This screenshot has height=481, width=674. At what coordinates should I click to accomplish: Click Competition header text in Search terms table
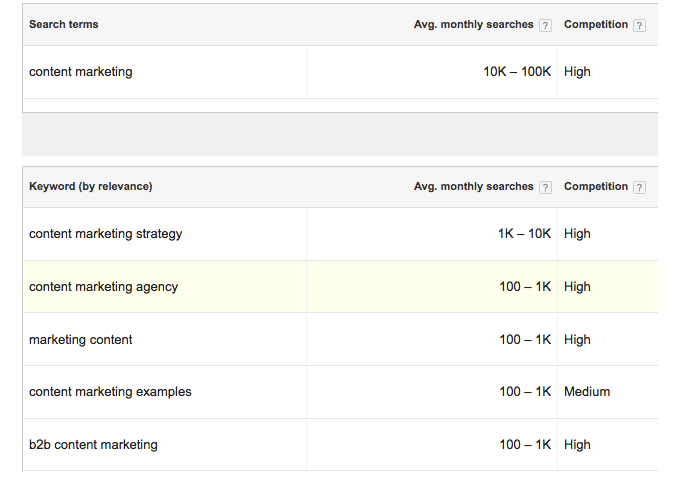click(x=596, y=24)
